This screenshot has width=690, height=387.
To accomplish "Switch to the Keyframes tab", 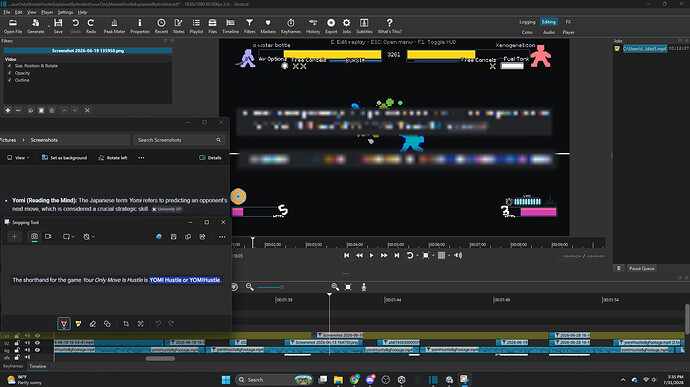I will 13,366.
